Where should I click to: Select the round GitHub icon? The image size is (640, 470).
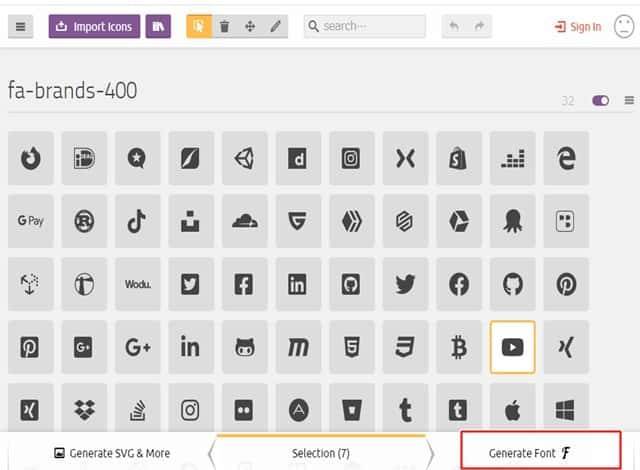(513, 284)
